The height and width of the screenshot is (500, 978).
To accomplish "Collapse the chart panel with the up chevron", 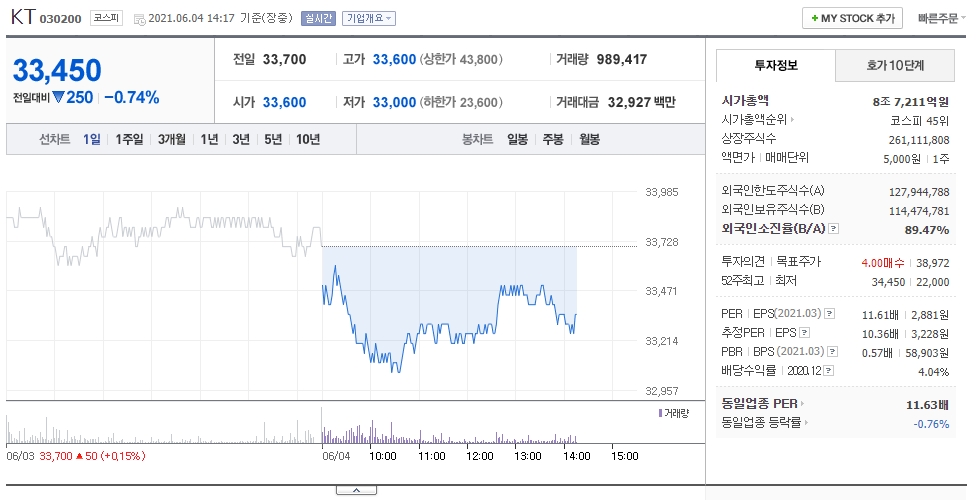I will point(356,490).
